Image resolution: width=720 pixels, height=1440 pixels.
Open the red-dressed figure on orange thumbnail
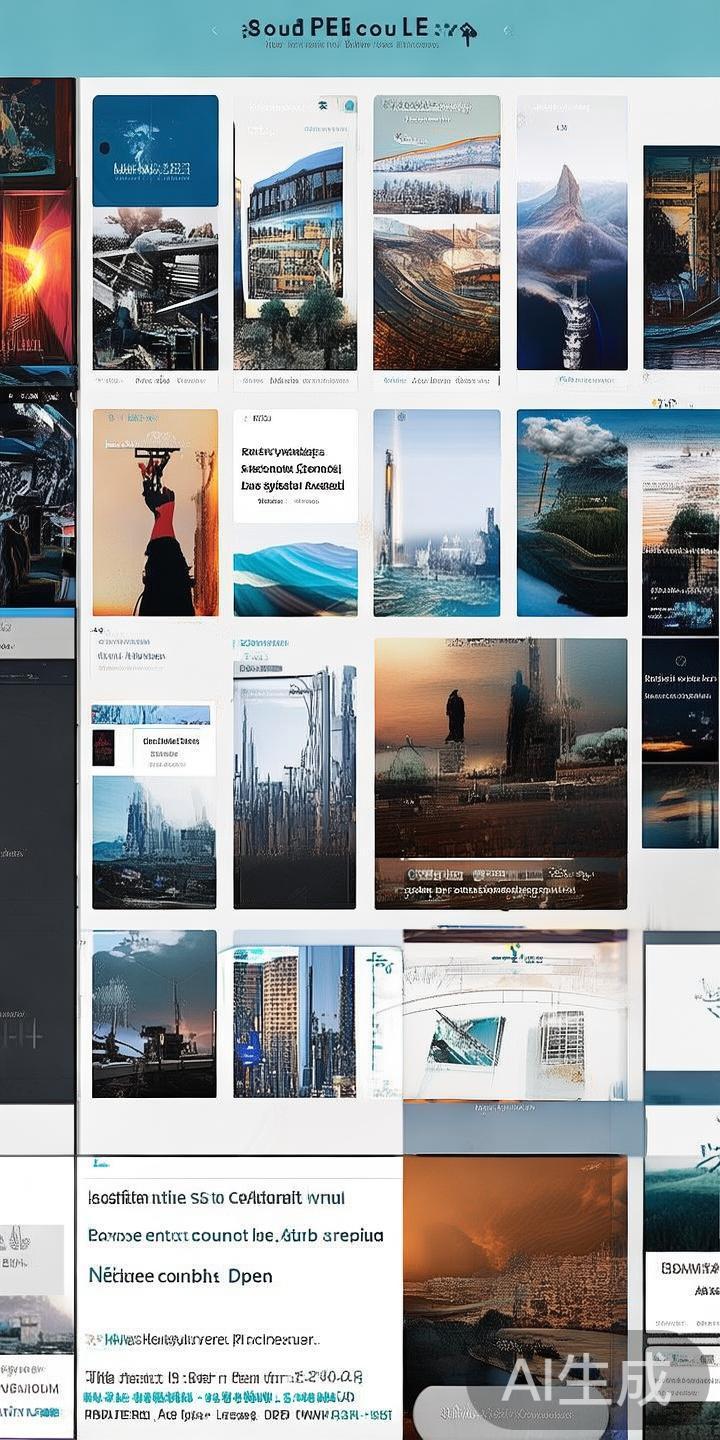[x=155, y=512]
